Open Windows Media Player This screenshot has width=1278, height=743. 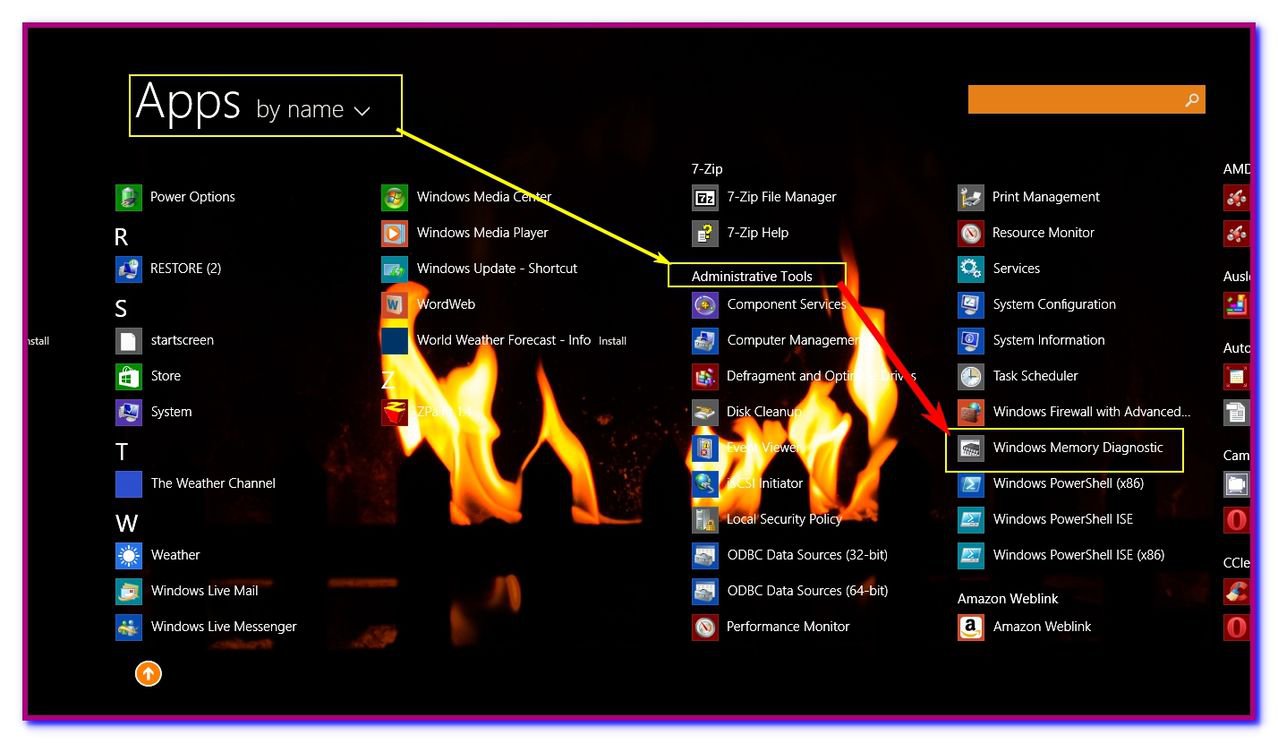pyautogui.click(x=465, y=233)
